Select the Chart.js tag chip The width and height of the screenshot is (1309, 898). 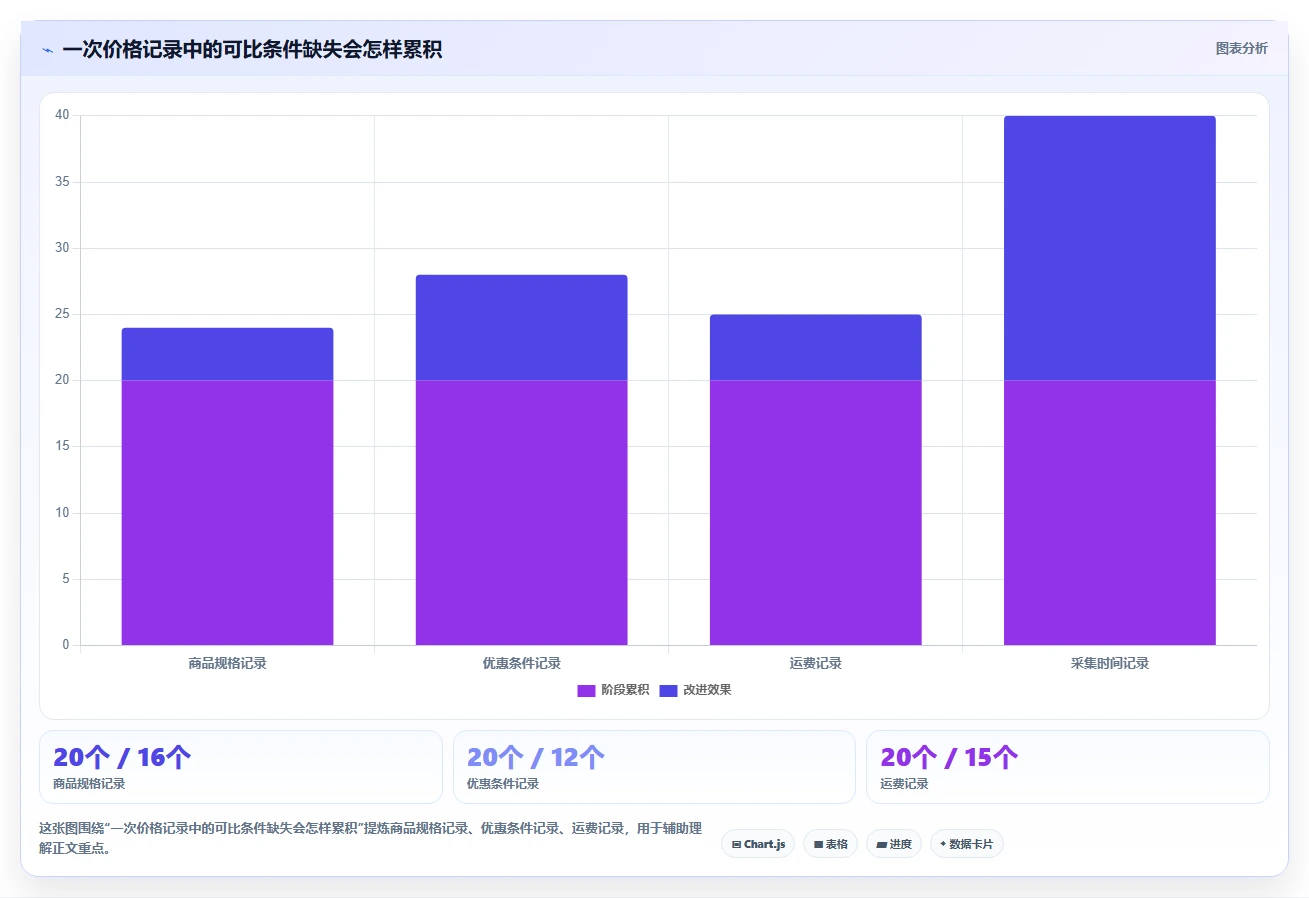(758, 844)
